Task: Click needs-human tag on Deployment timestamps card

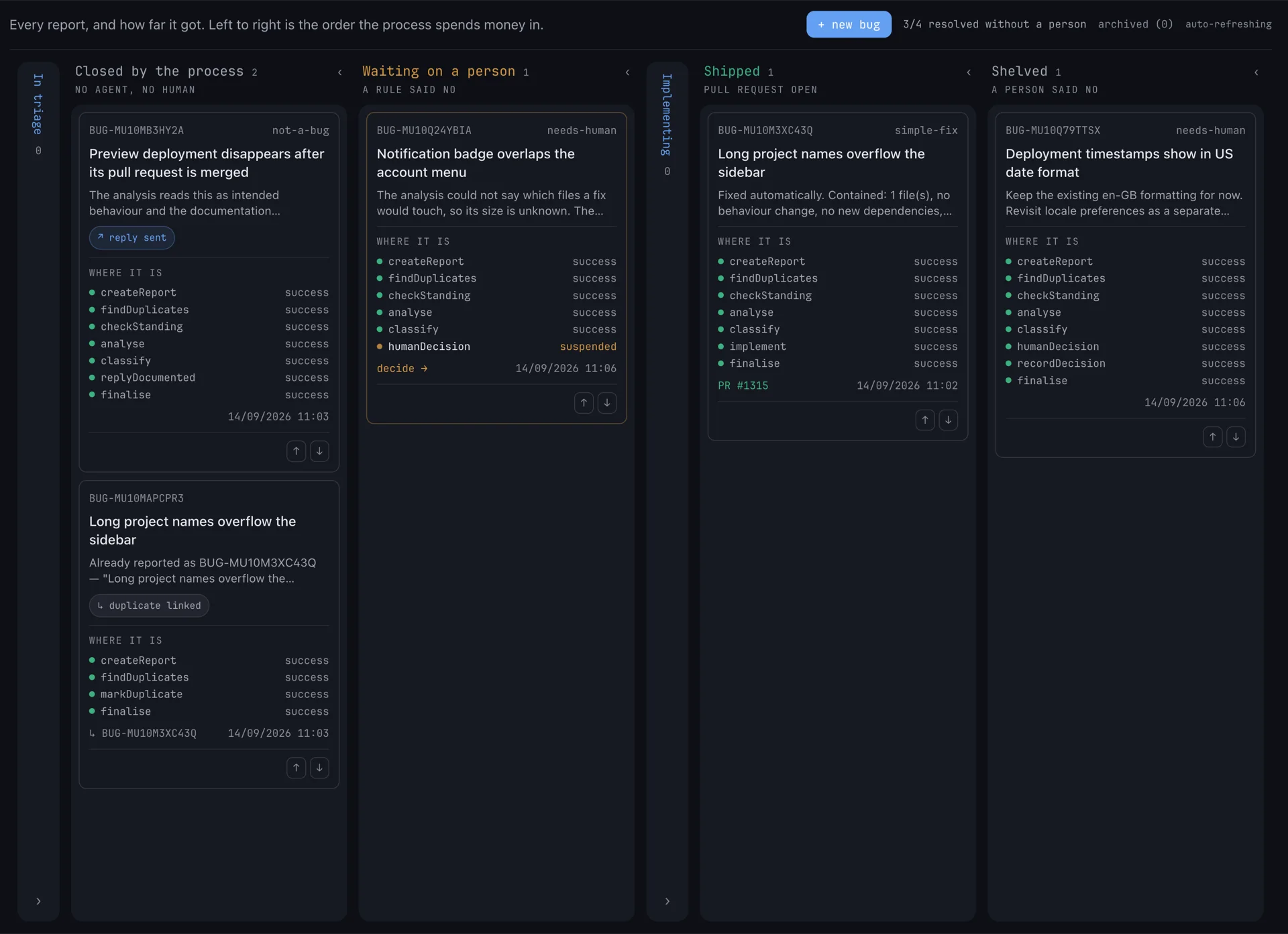Action: (x=1210, y=131)
